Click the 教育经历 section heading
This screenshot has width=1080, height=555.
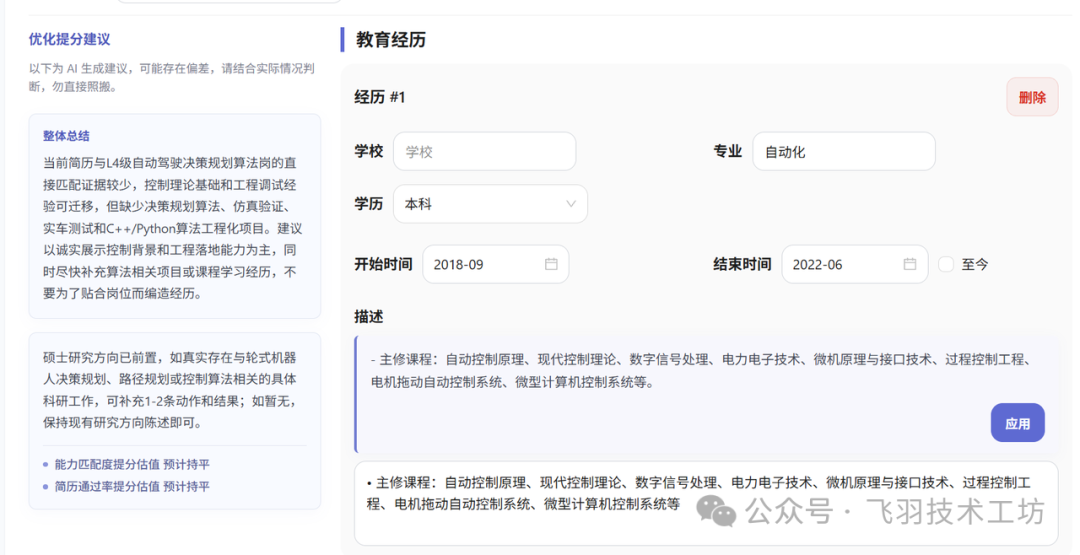click(x=391, y=39)
